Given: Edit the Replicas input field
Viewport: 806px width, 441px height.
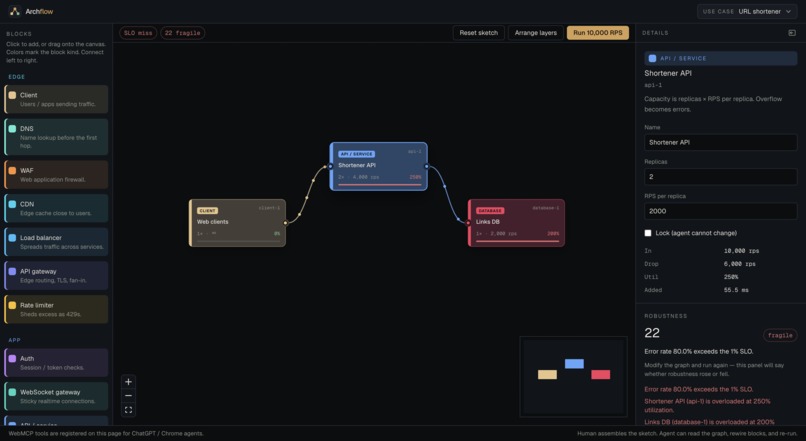Looking at the screenshot, I should [720, 177].
